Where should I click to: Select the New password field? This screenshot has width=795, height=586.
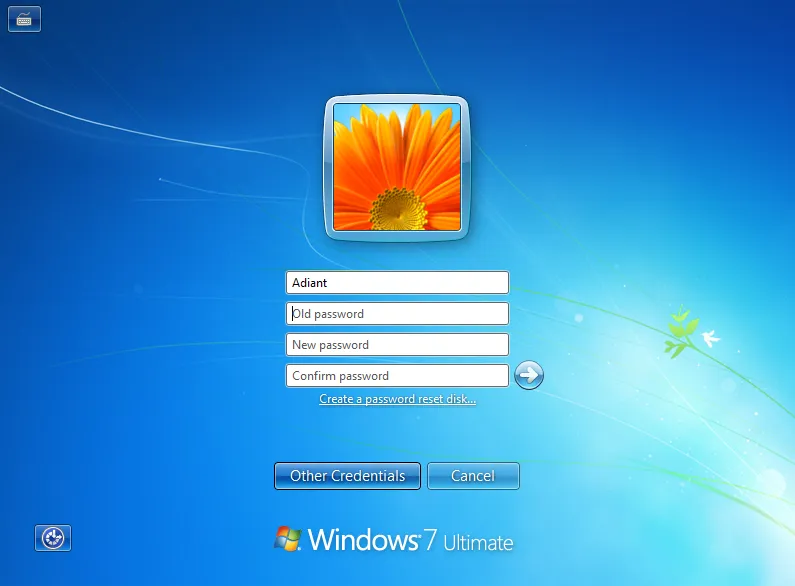pos(397,345)
